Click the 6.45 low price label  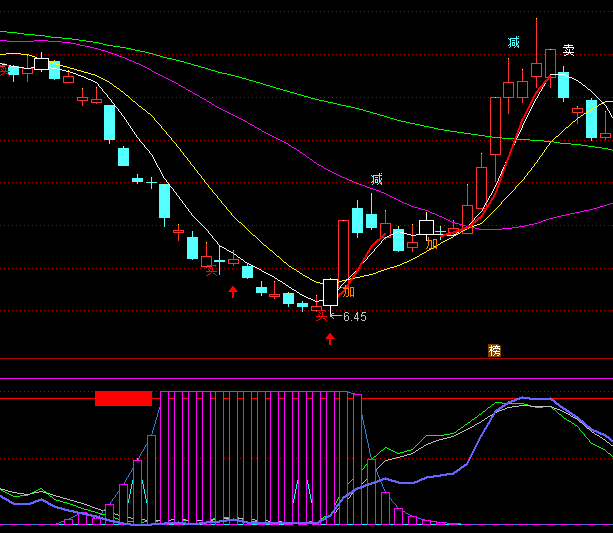354,317
